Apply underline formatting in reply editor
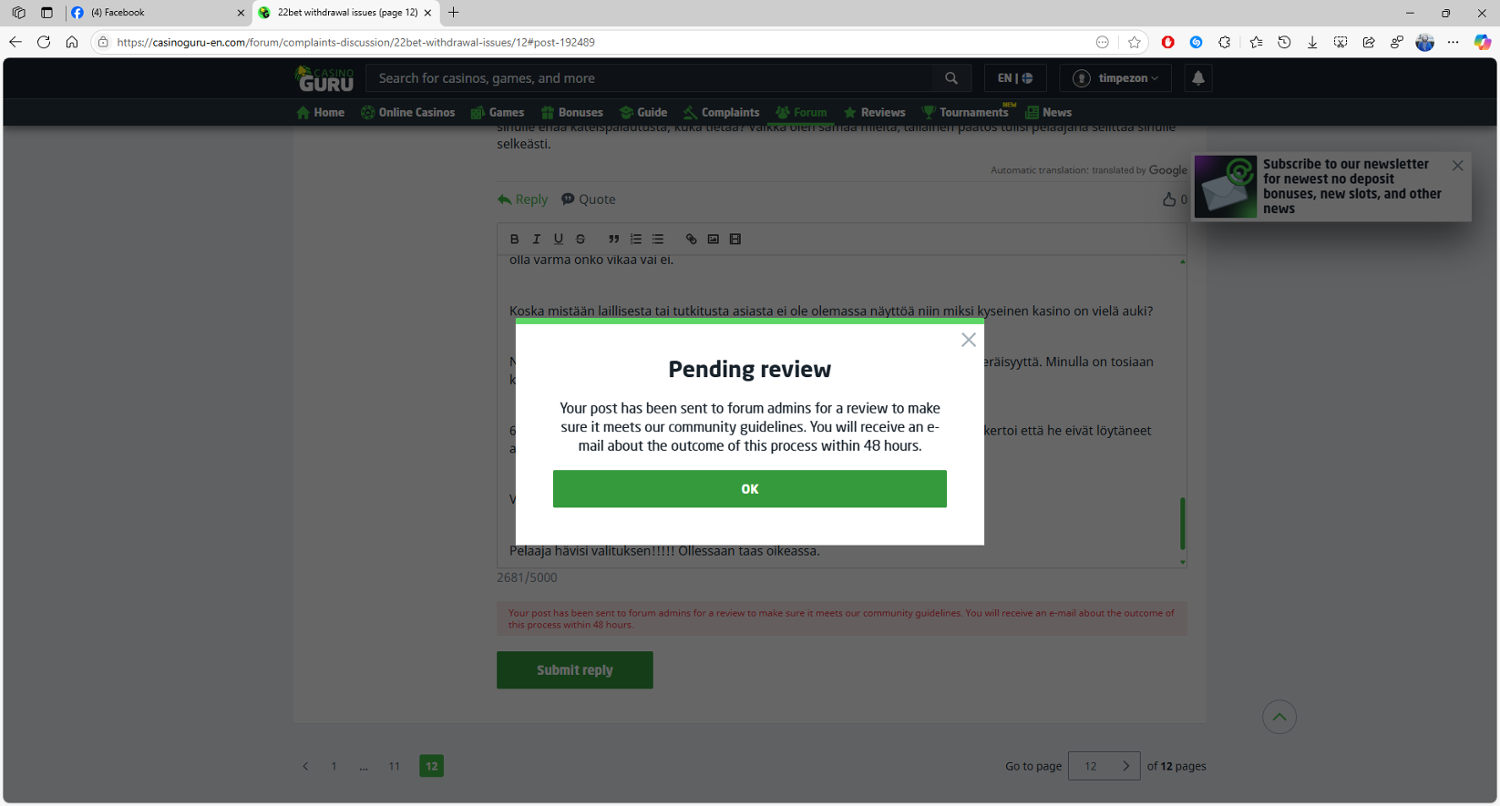 click(x=558, y=239)
